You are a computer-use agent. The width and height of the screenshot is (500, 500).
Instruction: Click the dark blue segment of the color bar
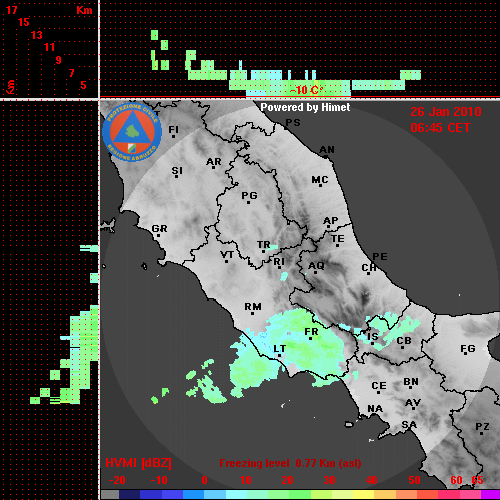pyautogui.click(x=130, y=495)
